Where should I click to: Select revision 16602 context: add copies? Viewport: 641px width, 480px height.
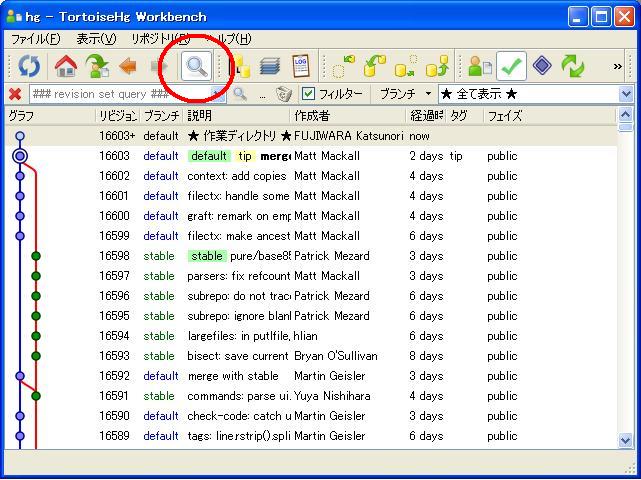tap(311, 176)
